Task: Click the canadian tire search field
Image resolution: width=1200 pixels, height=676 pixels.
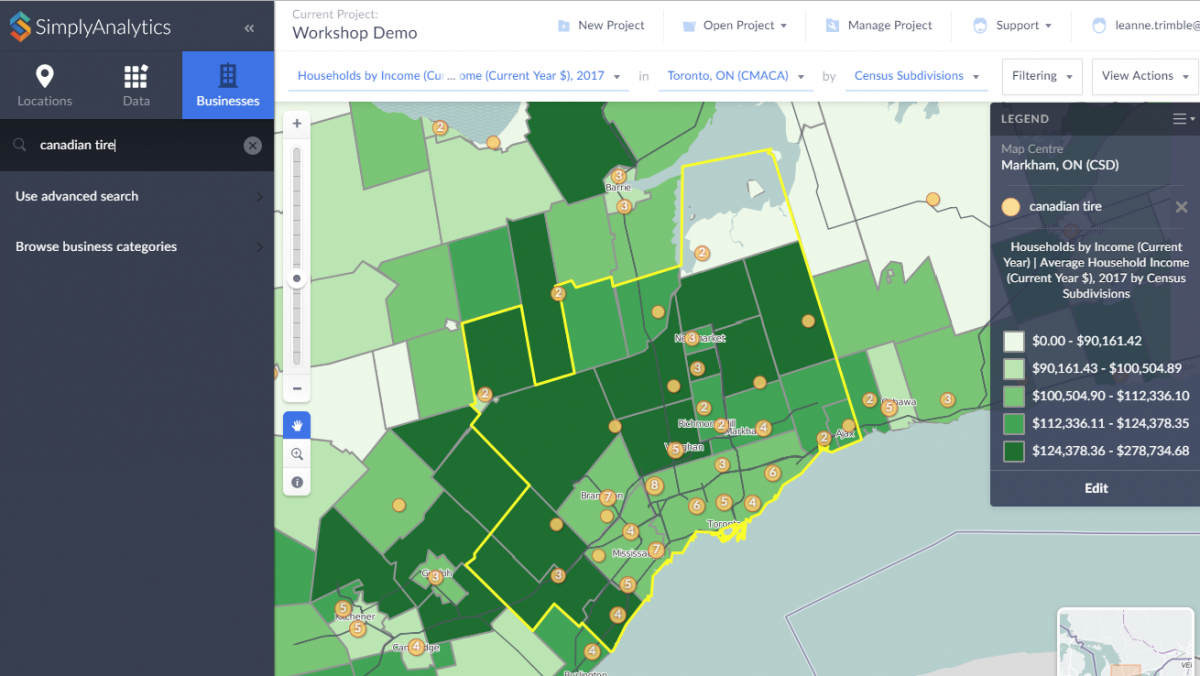Action: (135, 146)
